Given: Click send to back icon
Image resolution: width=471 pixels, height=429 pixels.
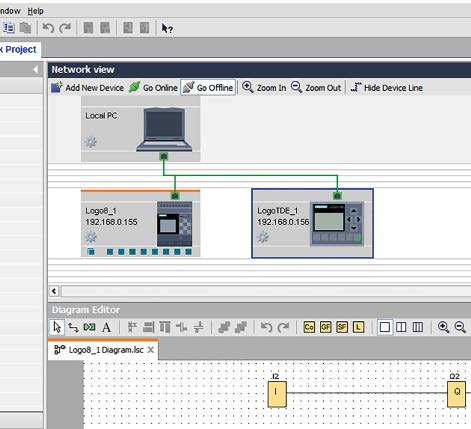Looking at the screenshot, I should coord(241,327).
